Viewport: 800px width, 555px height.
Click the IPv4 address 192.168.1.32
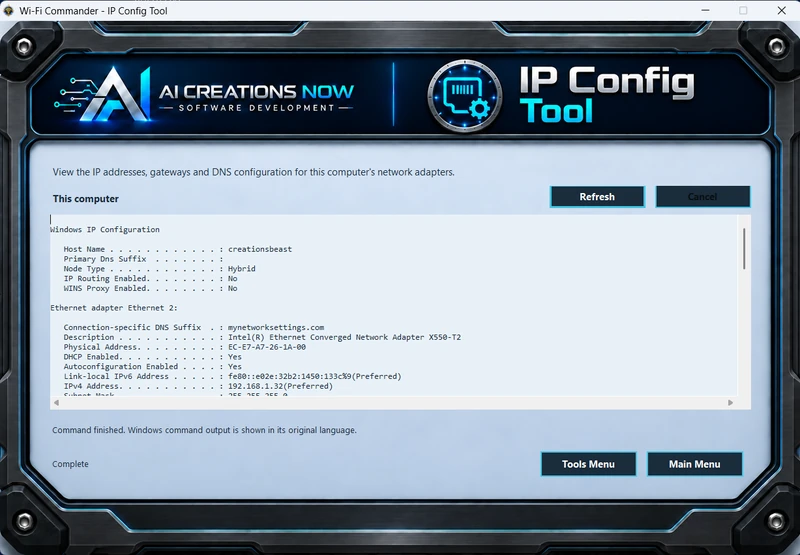coord(280,386)
